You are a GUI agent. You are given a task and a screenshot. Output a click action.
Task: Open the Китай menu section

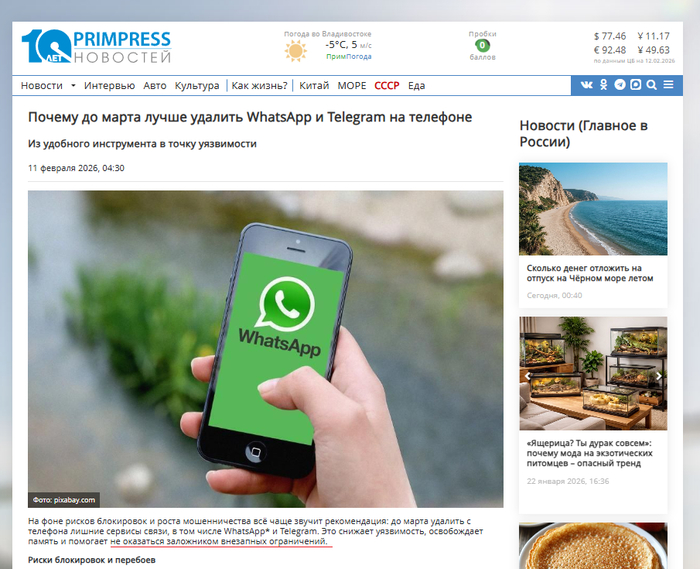[x=314, y=85]
